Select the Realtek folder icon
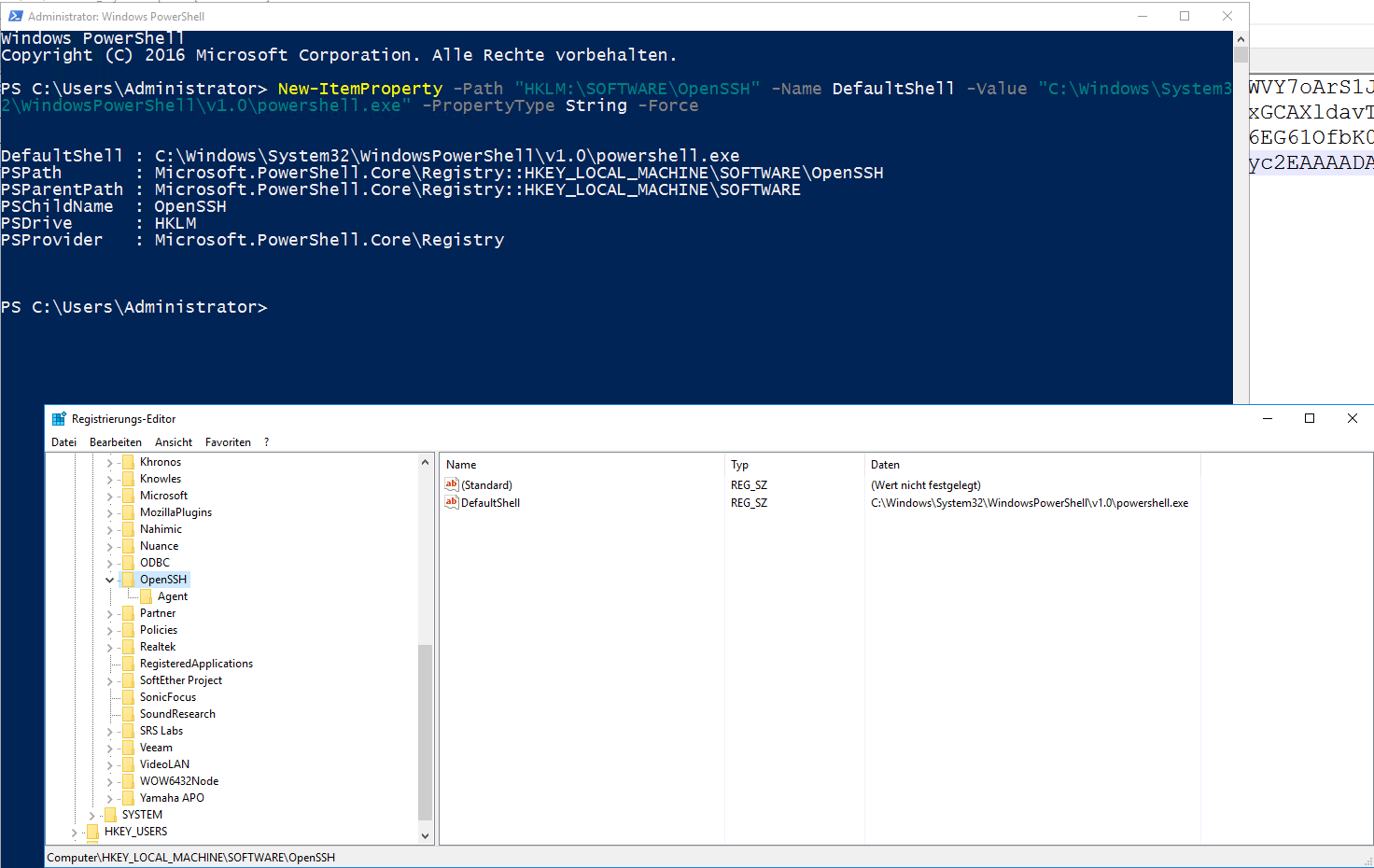 pos(129,647)
